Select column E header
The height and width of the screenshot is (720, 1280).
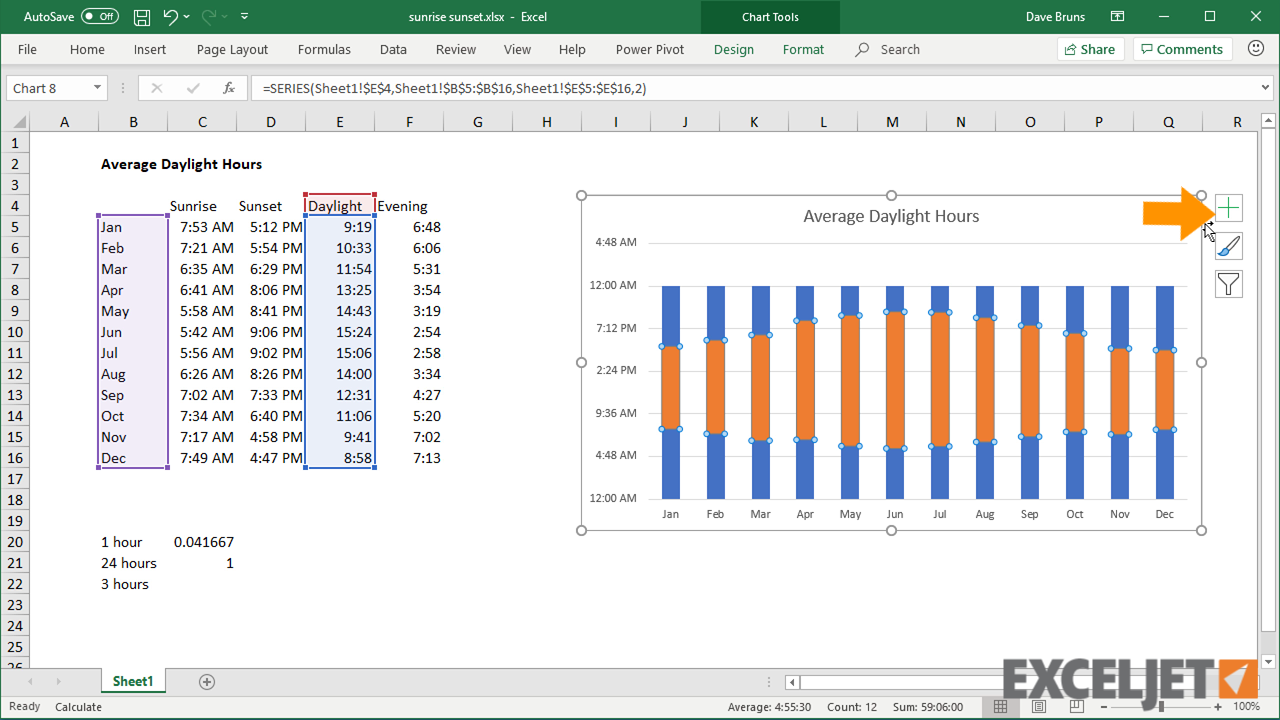[x=340, y=122]
